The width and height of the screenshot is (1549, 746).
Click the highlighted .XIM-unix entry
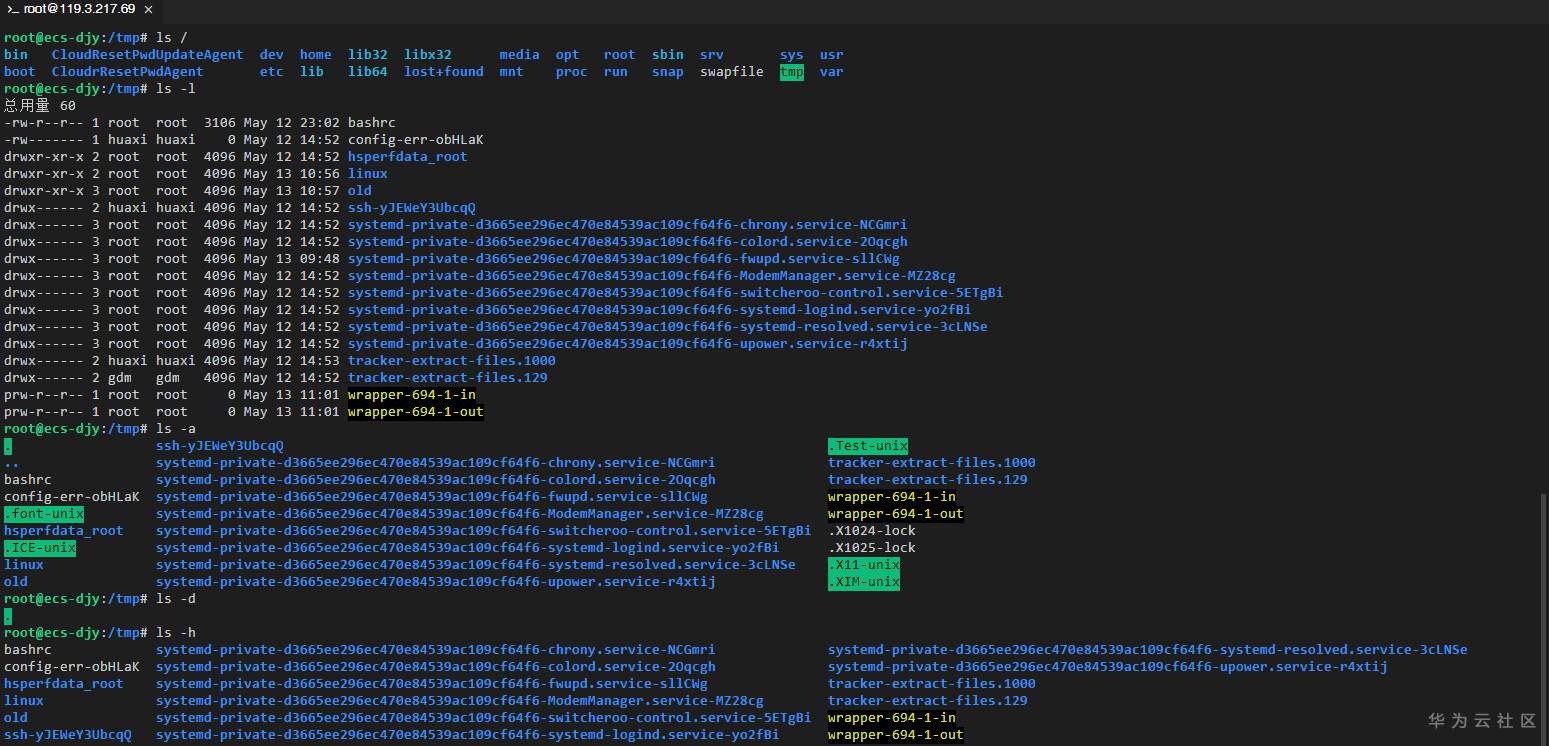click(863, 582)
